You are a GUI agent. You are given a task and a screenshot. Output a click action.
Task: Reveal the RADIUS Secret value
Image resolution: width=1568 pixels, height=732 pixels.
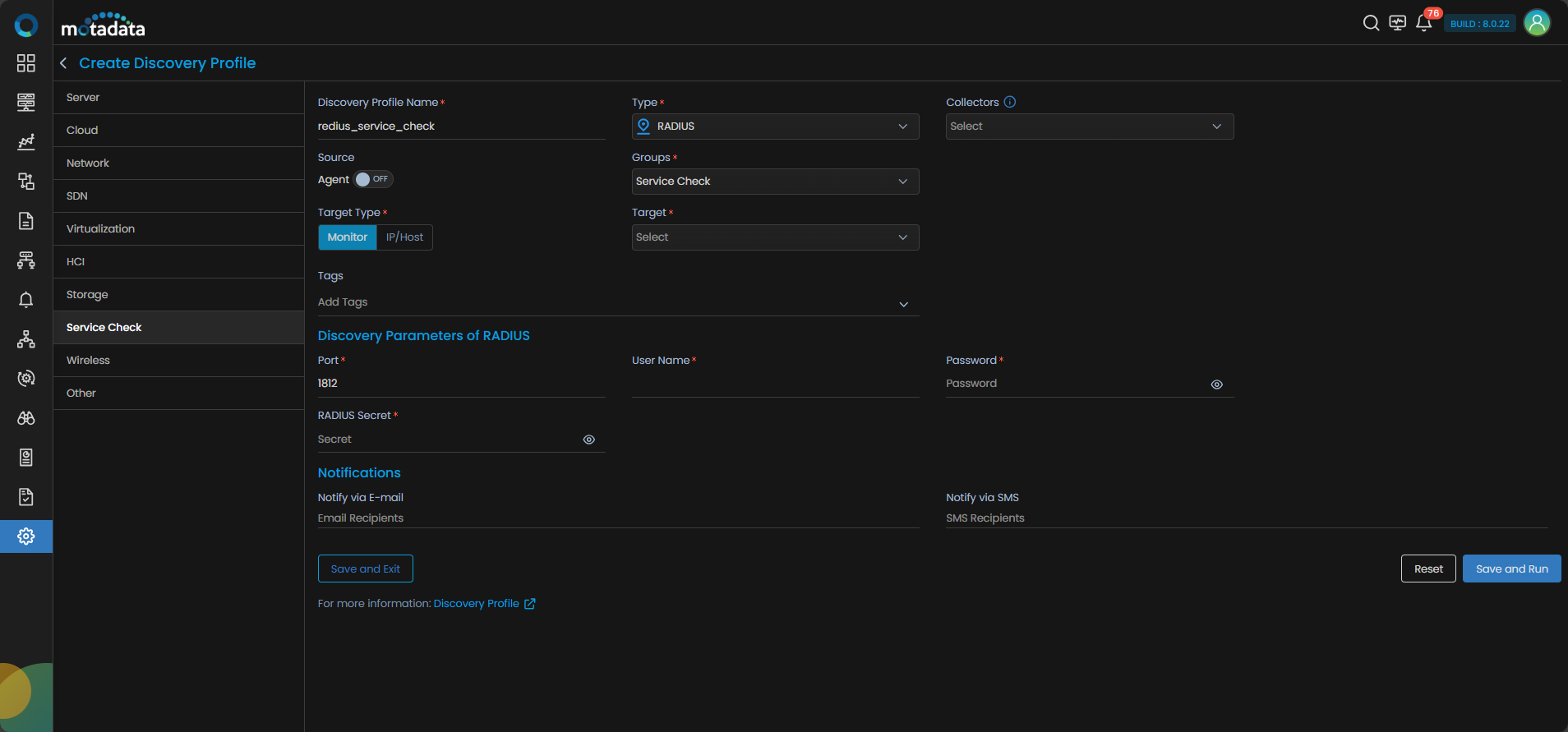click(x=589, y=440)
